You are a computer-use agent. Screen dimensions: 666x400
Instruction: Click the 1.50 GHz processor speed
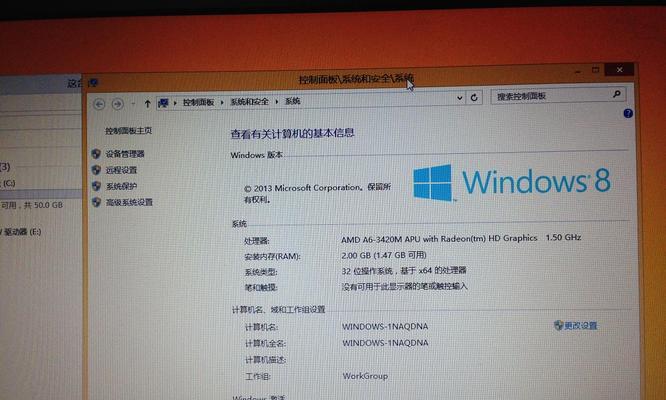click(563, 237)
